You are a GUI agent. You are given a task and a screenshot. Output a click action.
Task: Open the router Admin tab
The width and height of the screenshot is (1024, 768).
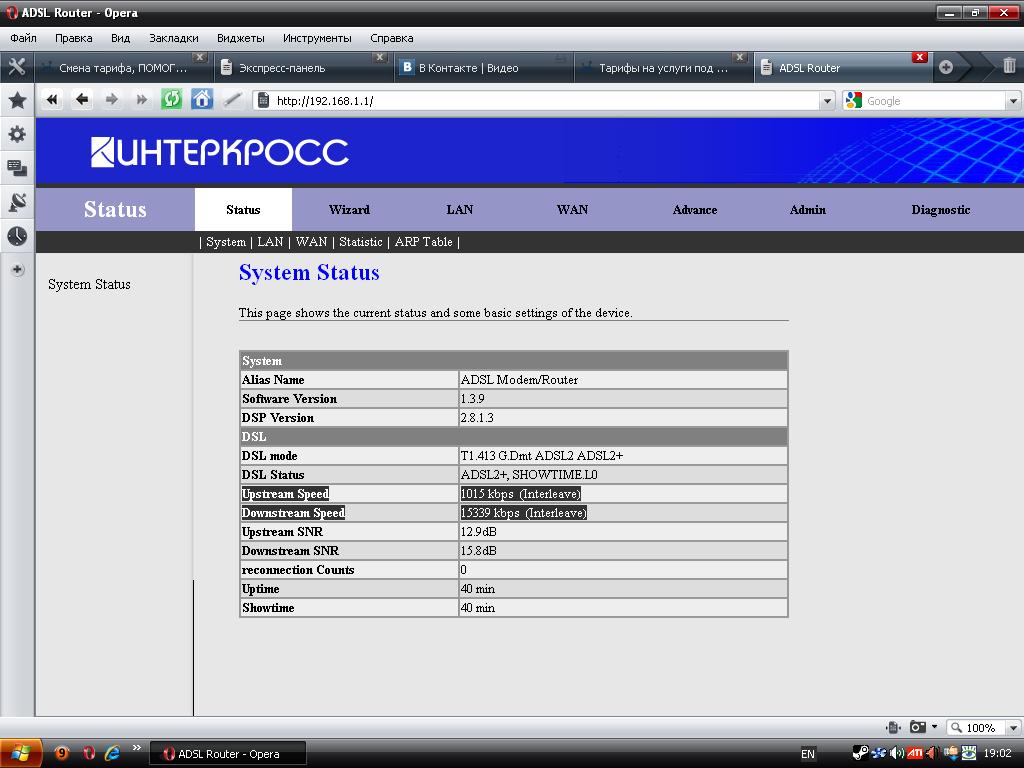[x=808, y=210]
